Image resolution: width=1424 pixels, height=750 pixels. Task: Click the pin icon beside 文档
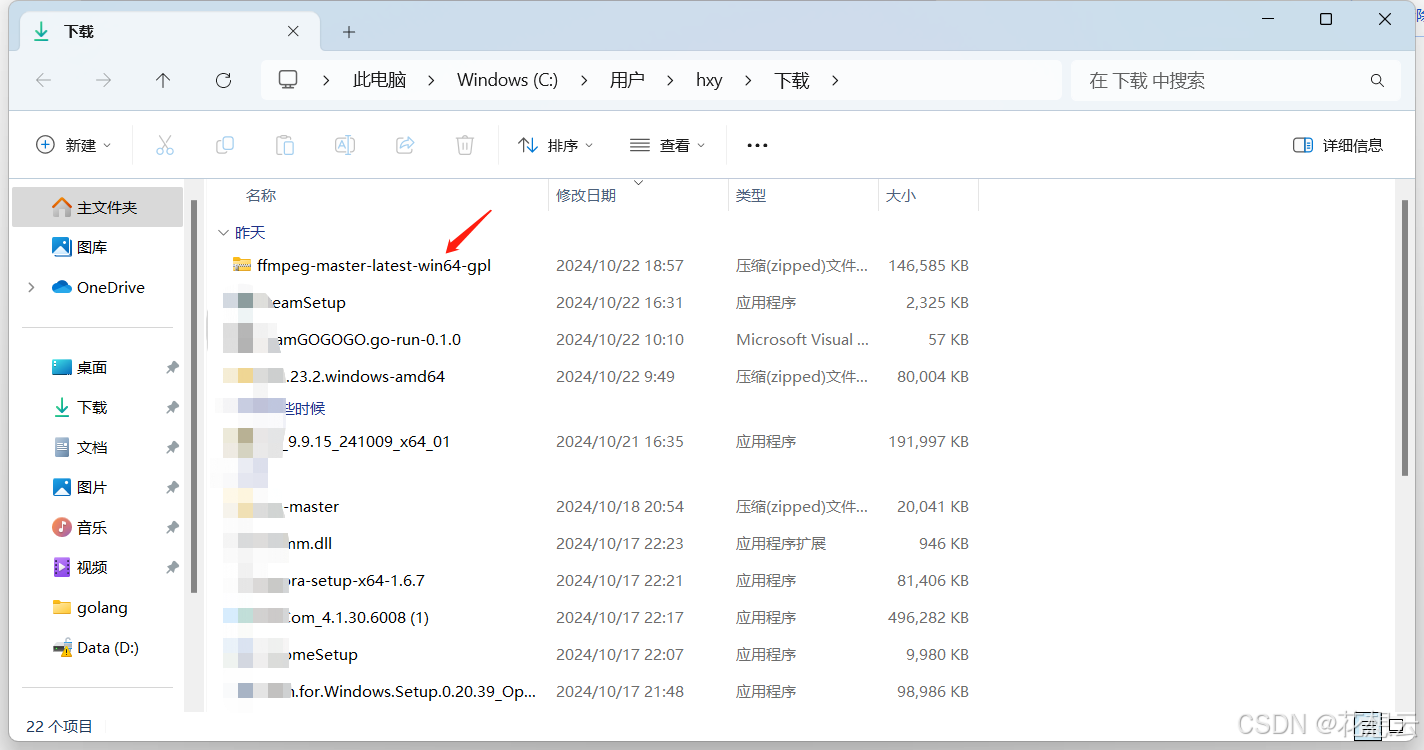(x=172, y=447)
